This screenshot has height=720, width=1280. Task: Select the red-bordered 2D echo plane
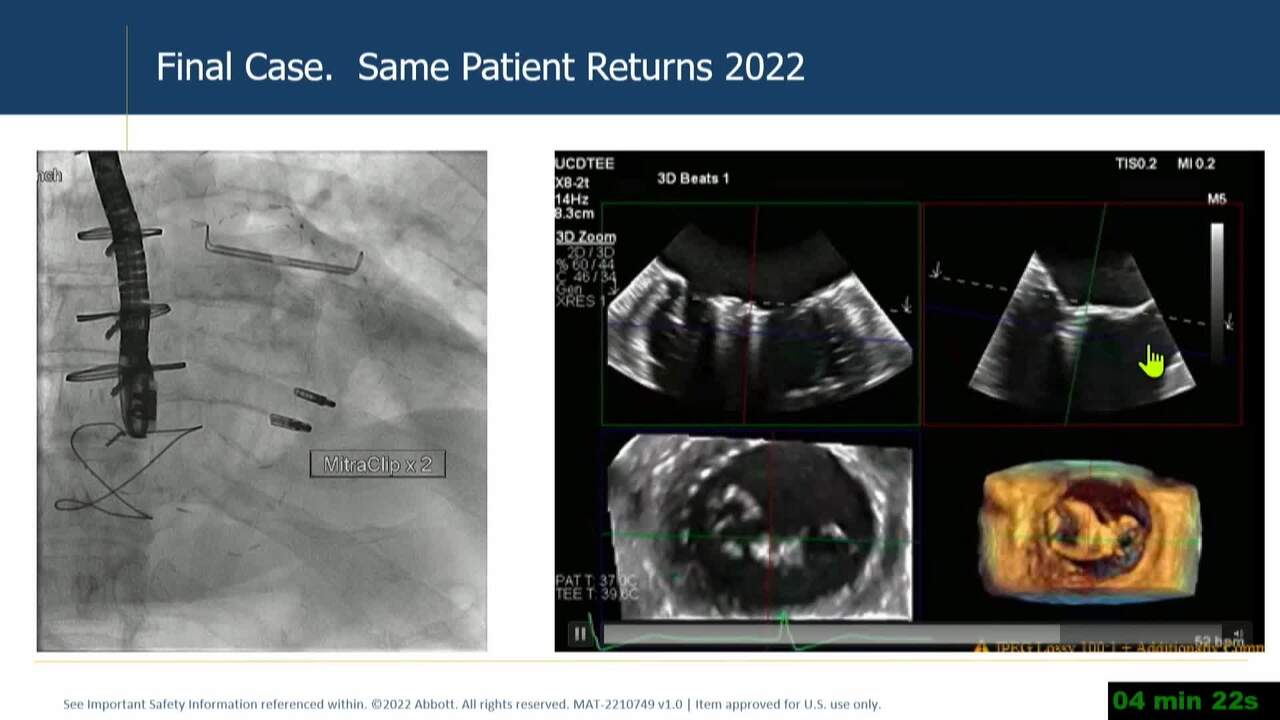point(1082,314)
